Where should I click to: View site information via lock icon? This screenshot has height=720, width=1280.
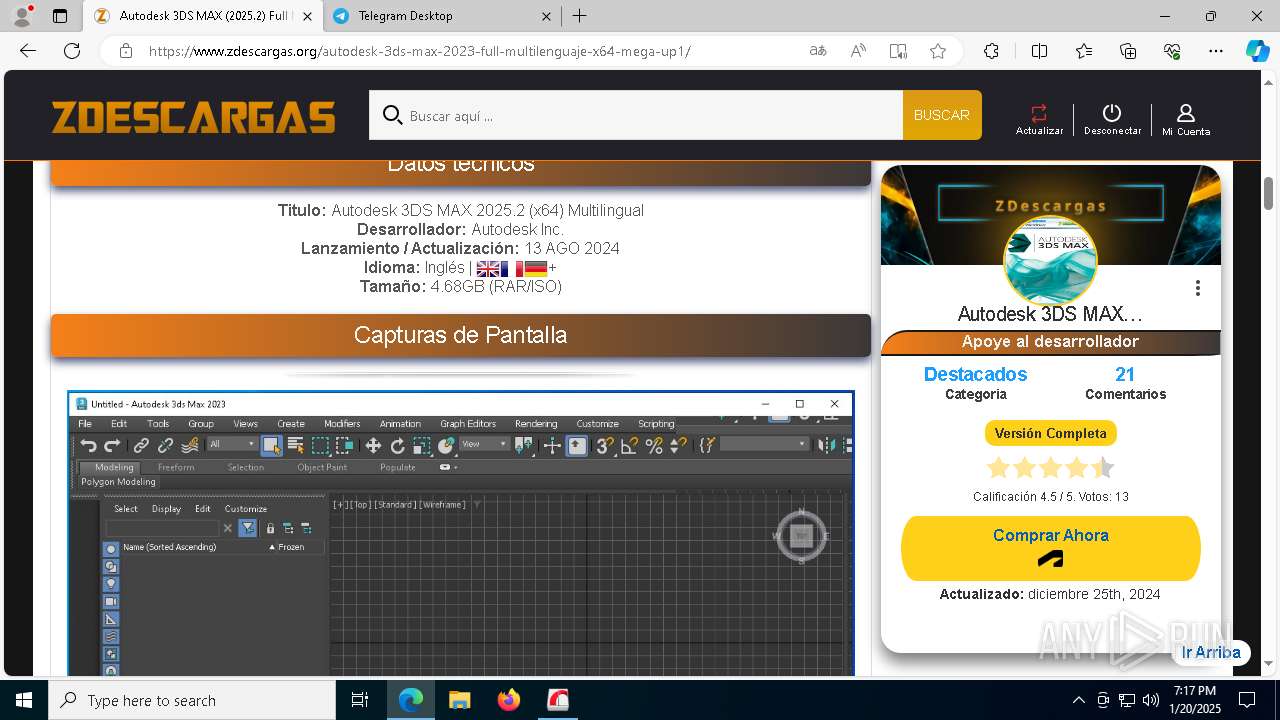click(x=125, y=51)
